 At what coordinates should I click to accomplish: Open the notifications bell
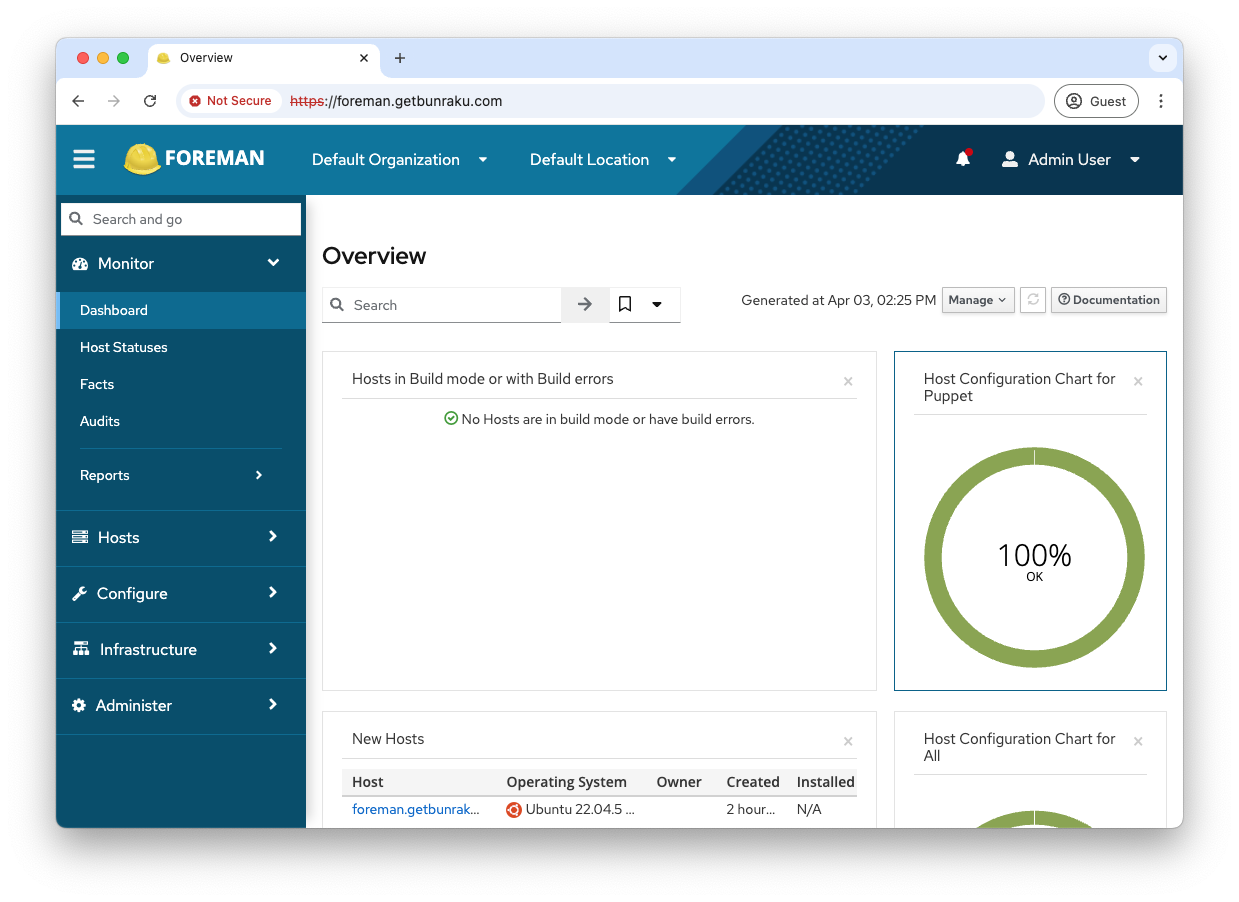962,159
